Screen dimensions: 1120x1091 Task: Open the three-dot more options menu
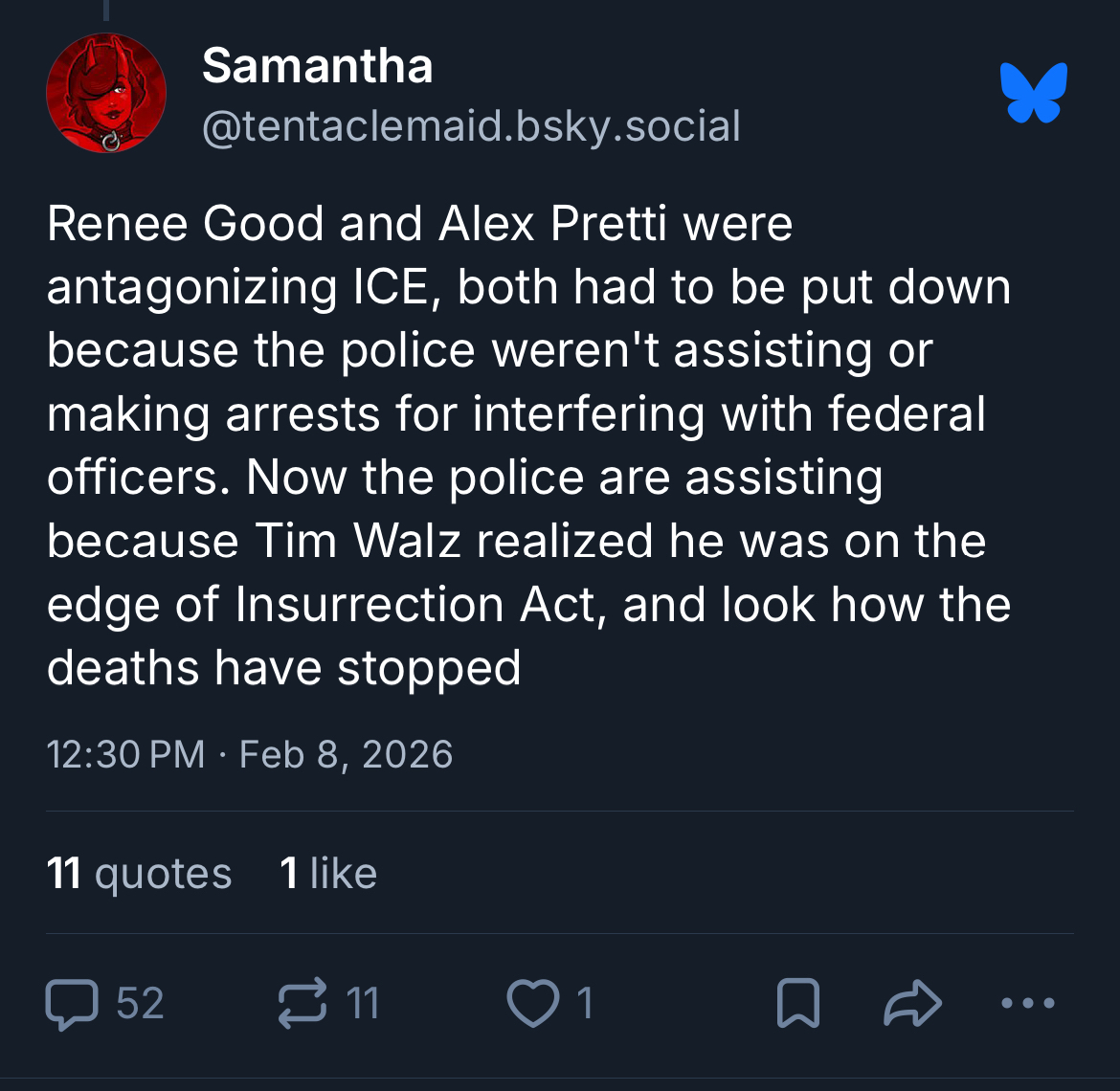pyautogui.click(x=1027, y=1003)
